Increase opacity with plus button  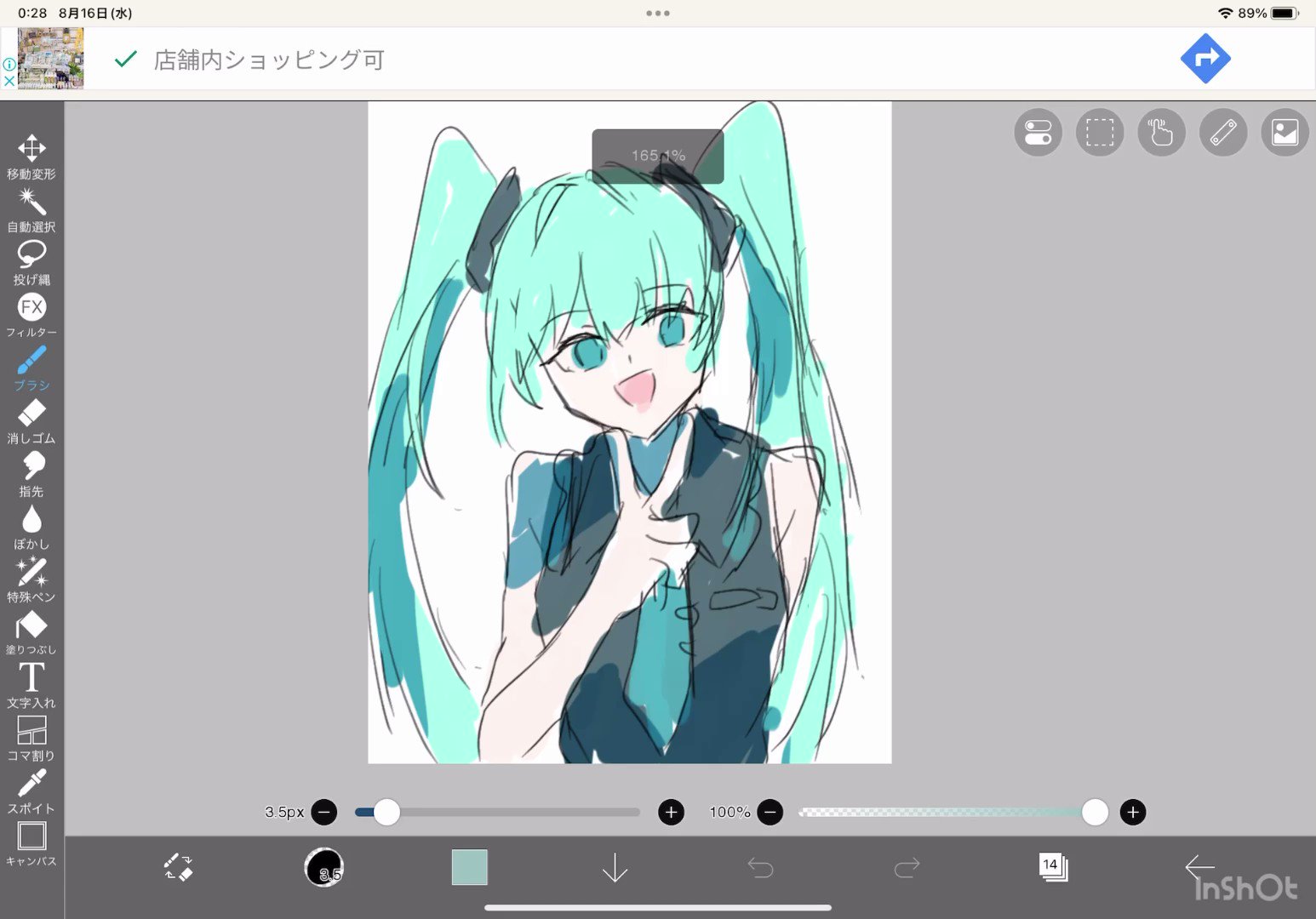click(x=1132, y=813)
